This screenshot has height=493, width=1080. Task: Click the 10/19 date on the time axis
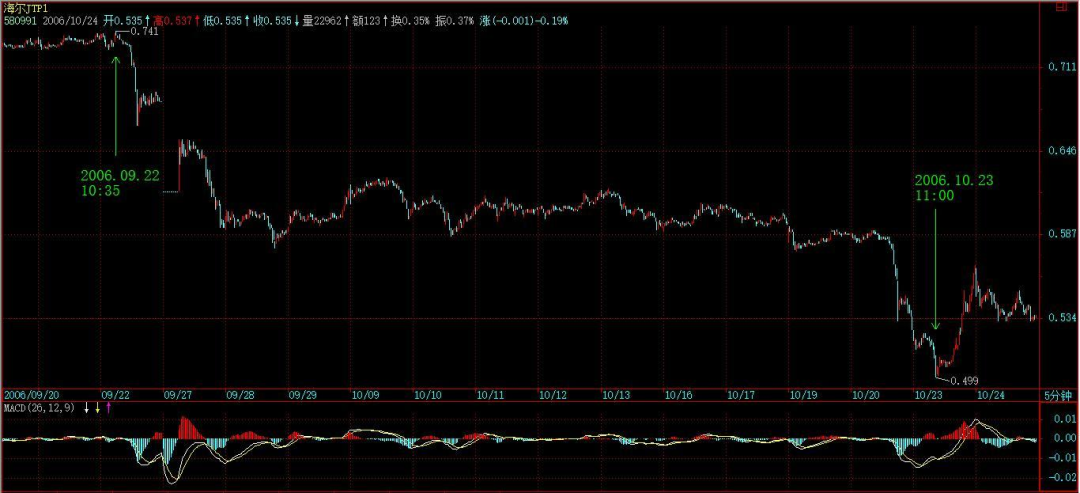pyautogui.click(x=804, y=395)
